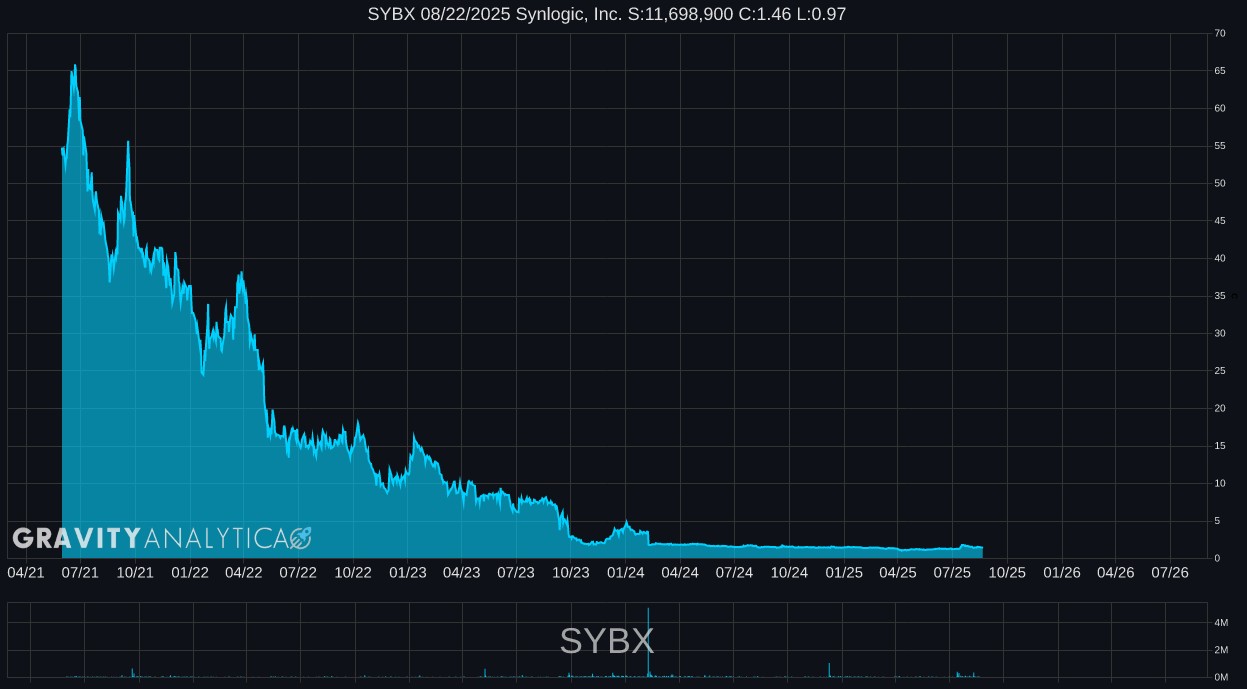Click the x-axis date label '01/25'
1247x689 pixels.
844,573
